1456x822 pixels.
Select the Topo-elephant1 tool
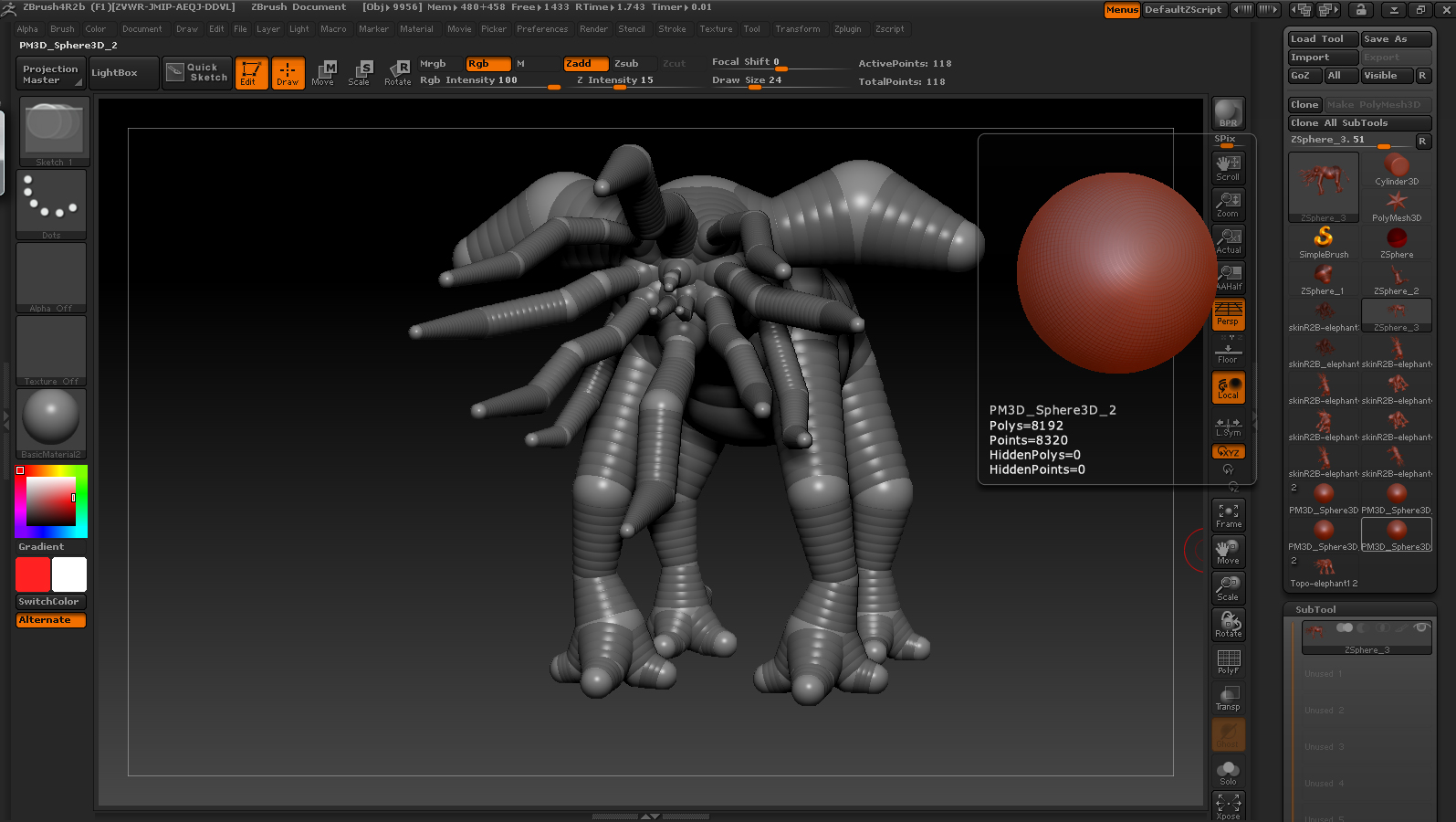click(x=1324, y=572)
